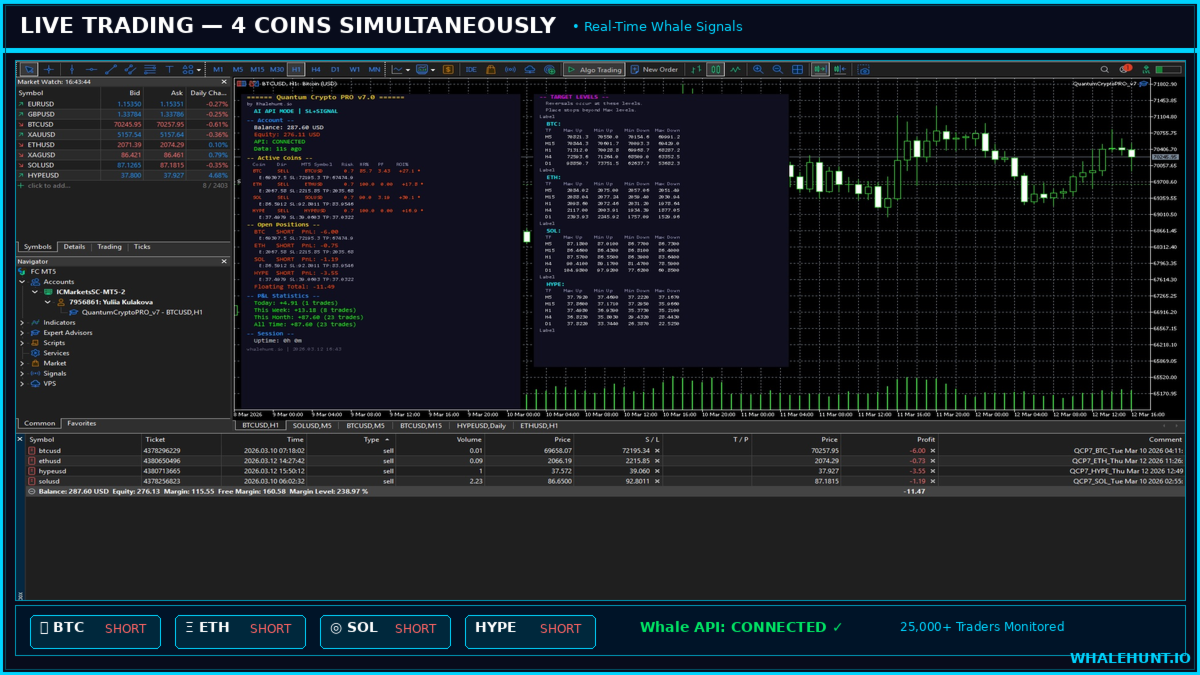Switch to M15 timeframe
Image resolution: width=1200 pixels, height=675 pixels.
(x=257, y=69)
